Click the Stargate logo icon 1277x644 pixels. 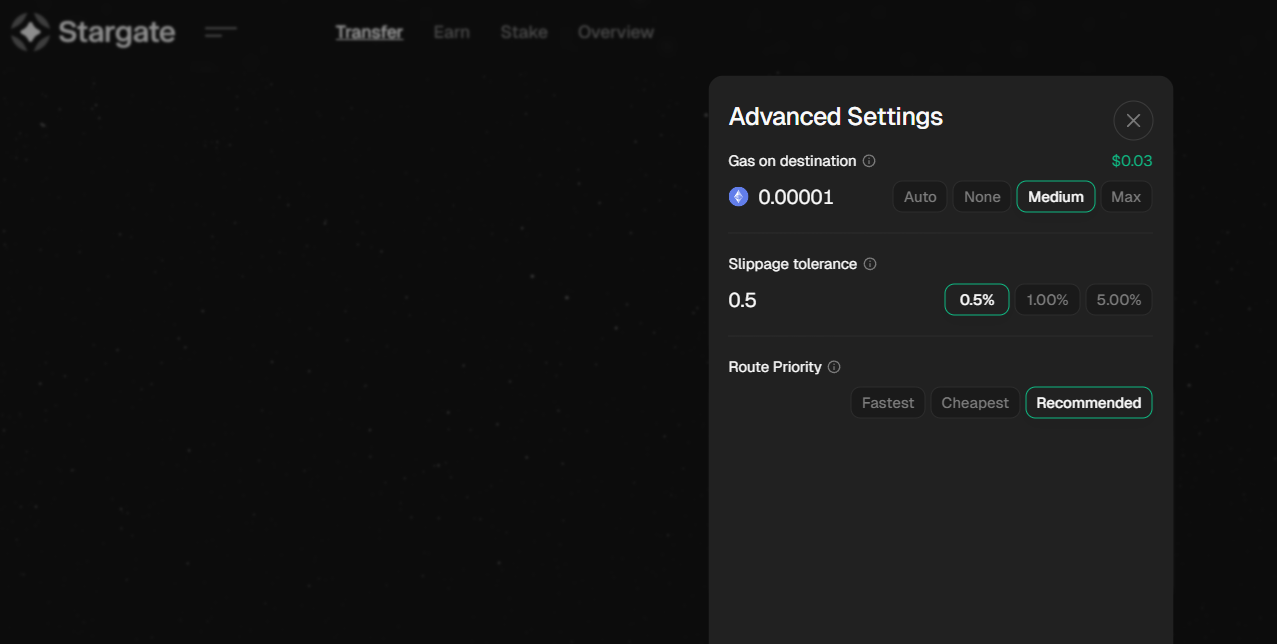click(30, 32)
